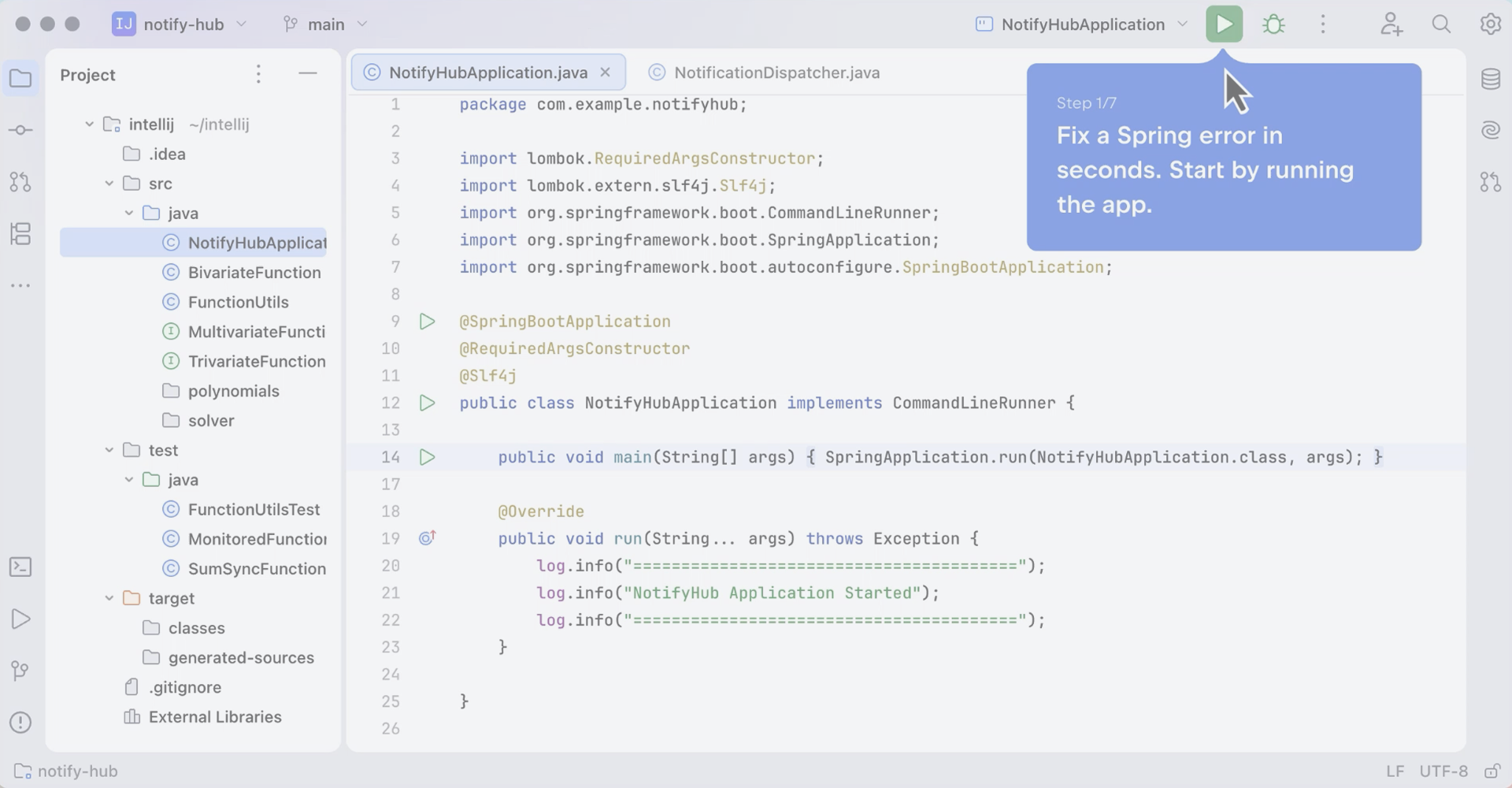The width and height of the screenshot is (1512, 788).
Task: Close the NotifyHubApplication.java tab
Action: click(x=606, y=72)
